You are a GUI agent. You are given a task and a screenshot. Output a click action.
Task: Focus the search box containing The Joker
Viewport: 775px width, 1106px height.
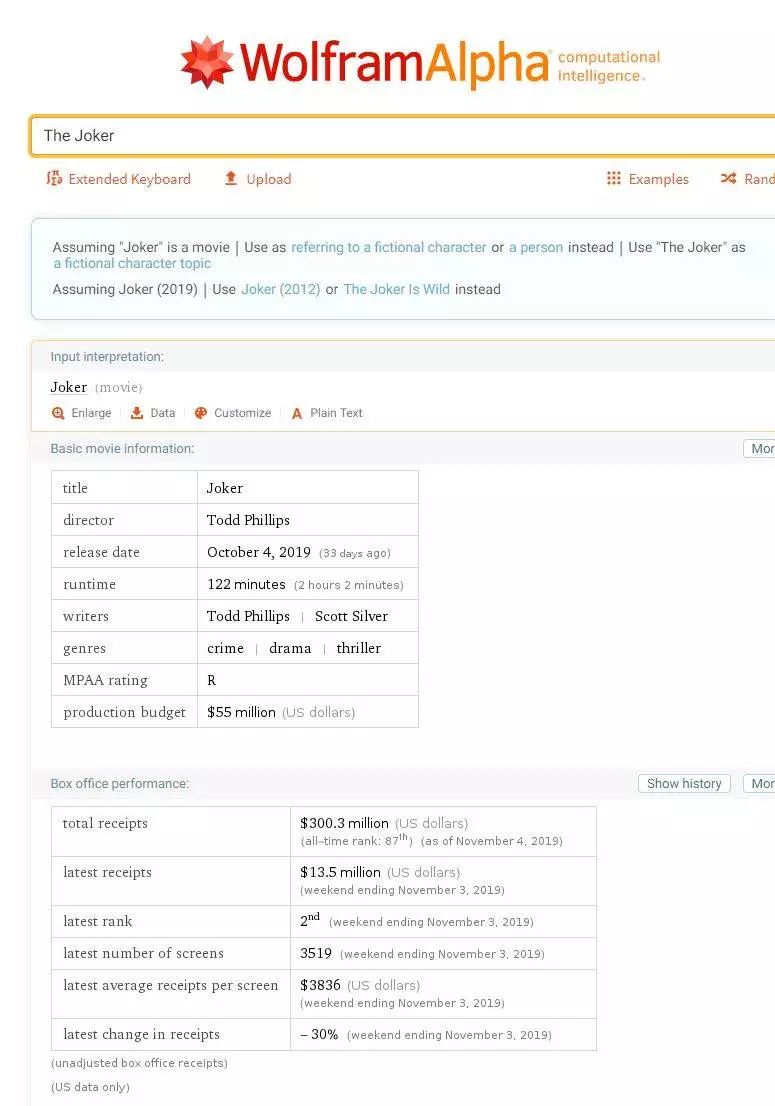coord(402,135)
